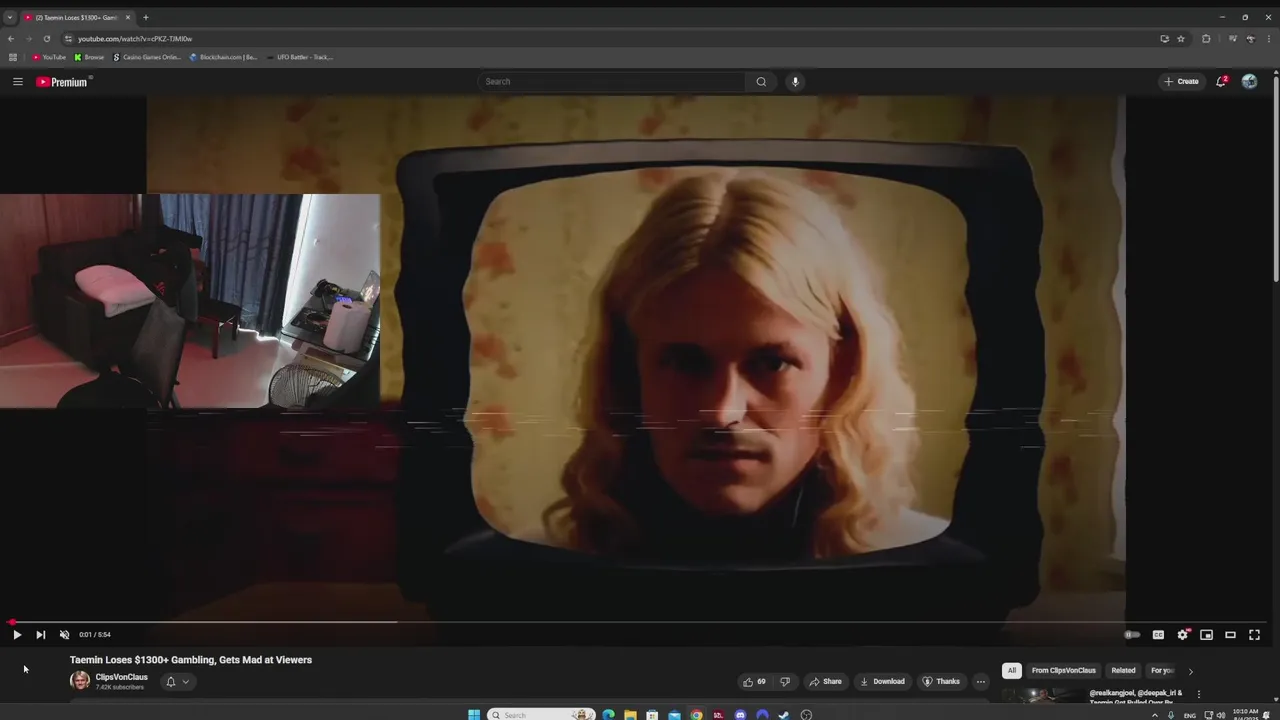
Task: Open the Browse bookmark
Action: (x=89, y=57)
